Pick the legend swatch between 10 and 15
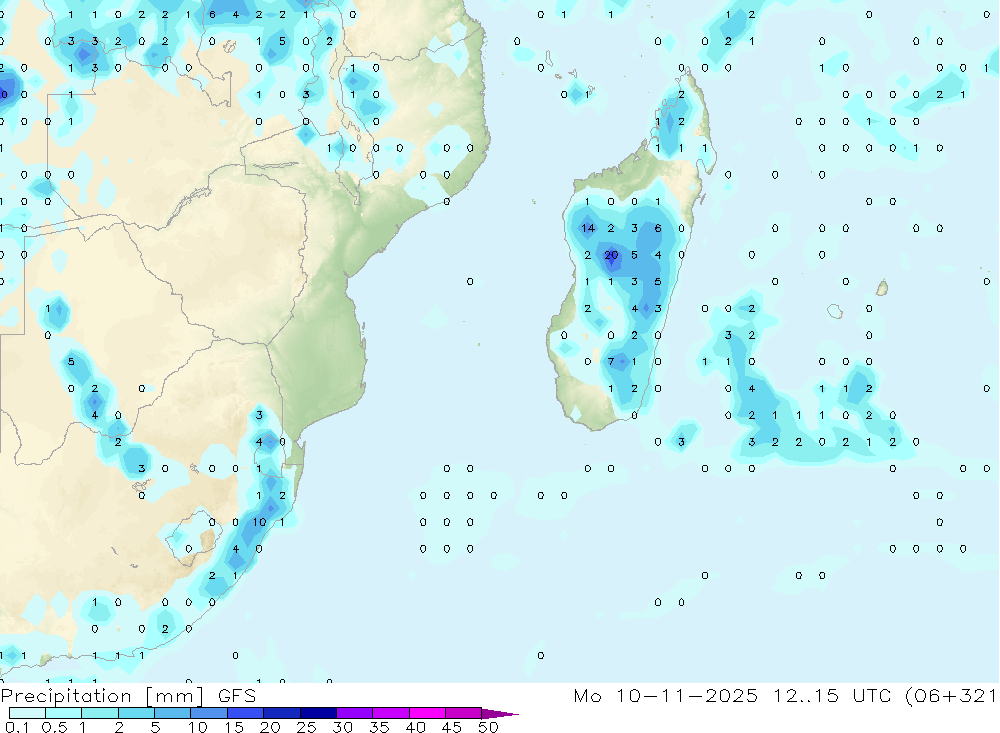1000x733 pixels. [209, 713]
